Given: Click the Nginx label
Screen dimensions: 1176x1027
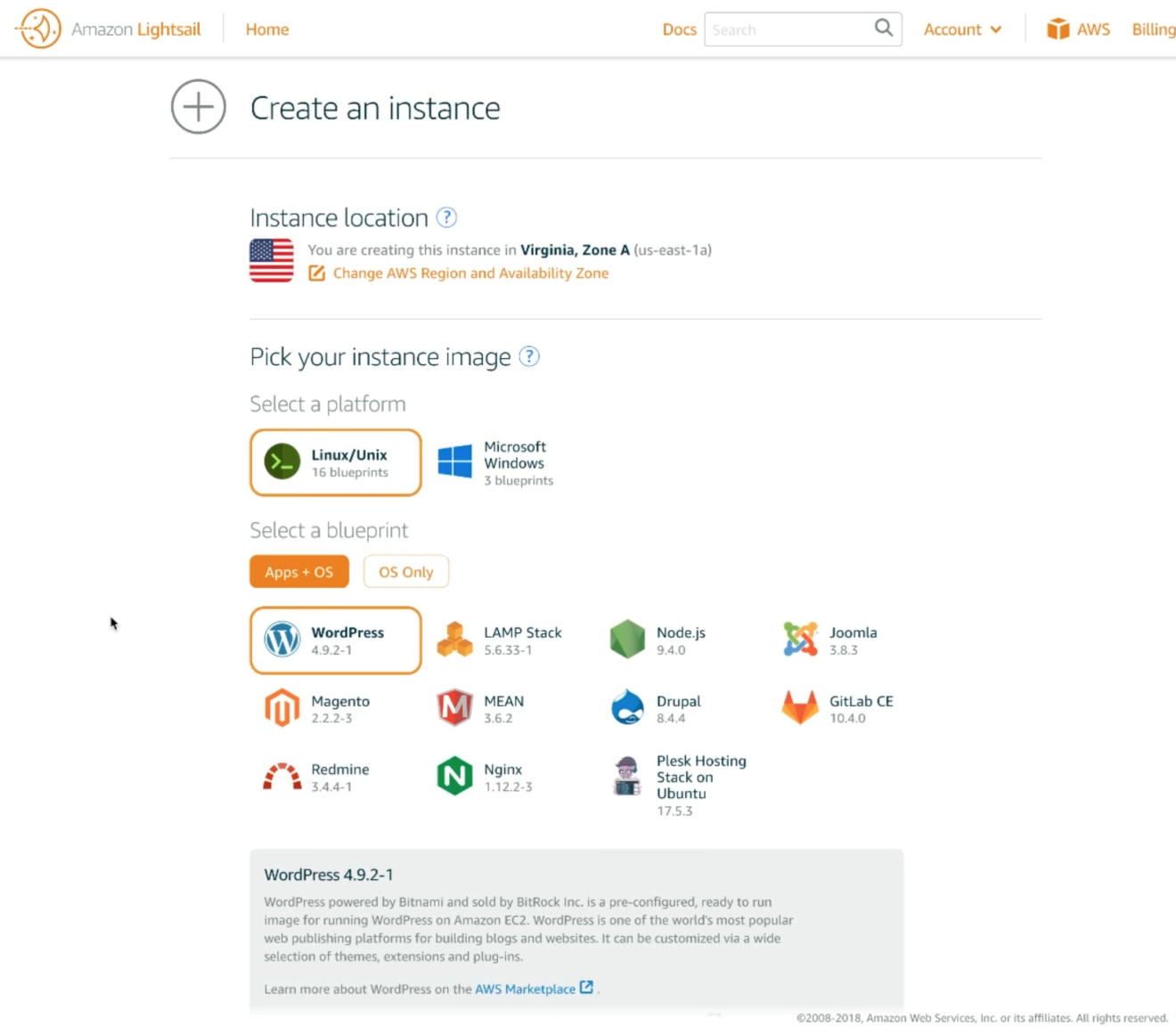Looking at the screenshot, I should [x=503, y=770].
